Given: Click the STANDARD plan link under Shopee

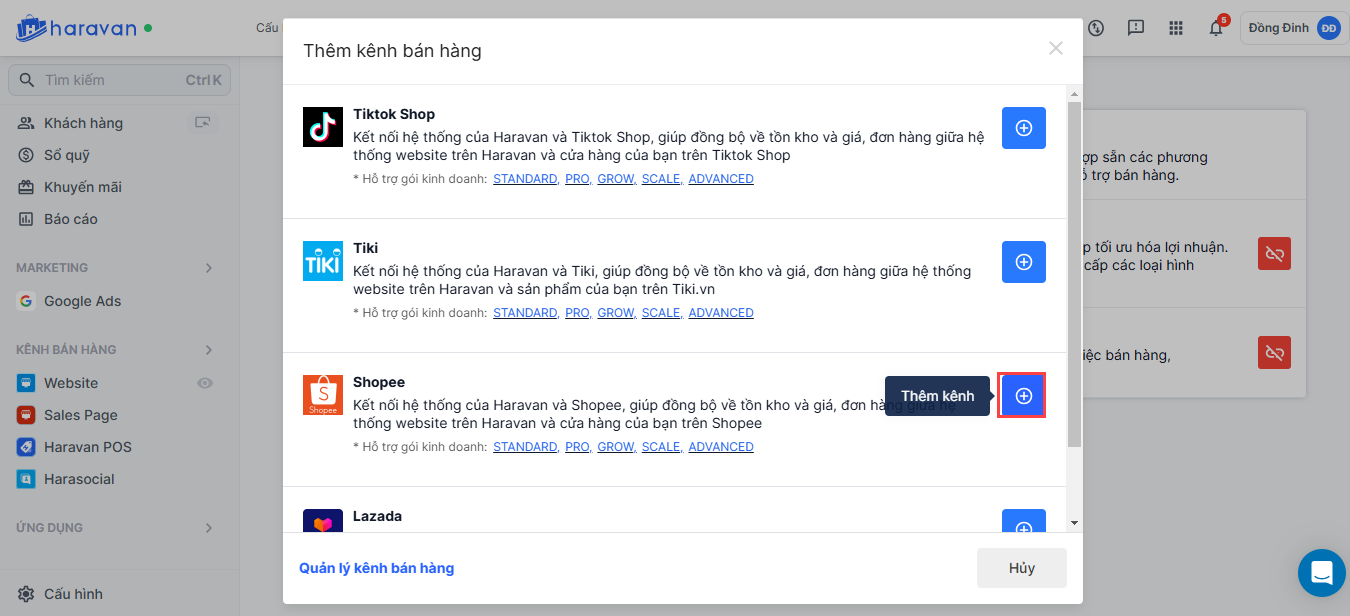Looking at the screenshot, I should [x=525, y=447].
